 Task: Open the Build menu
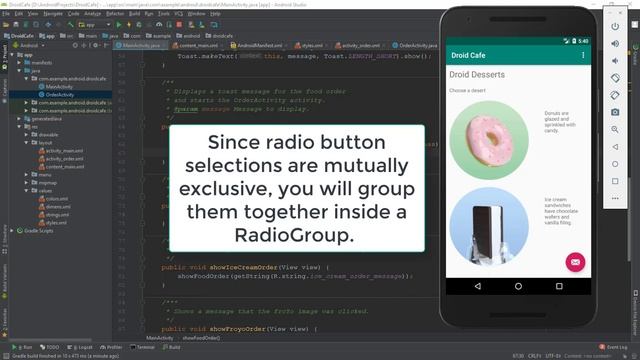(x=134, y=14)
